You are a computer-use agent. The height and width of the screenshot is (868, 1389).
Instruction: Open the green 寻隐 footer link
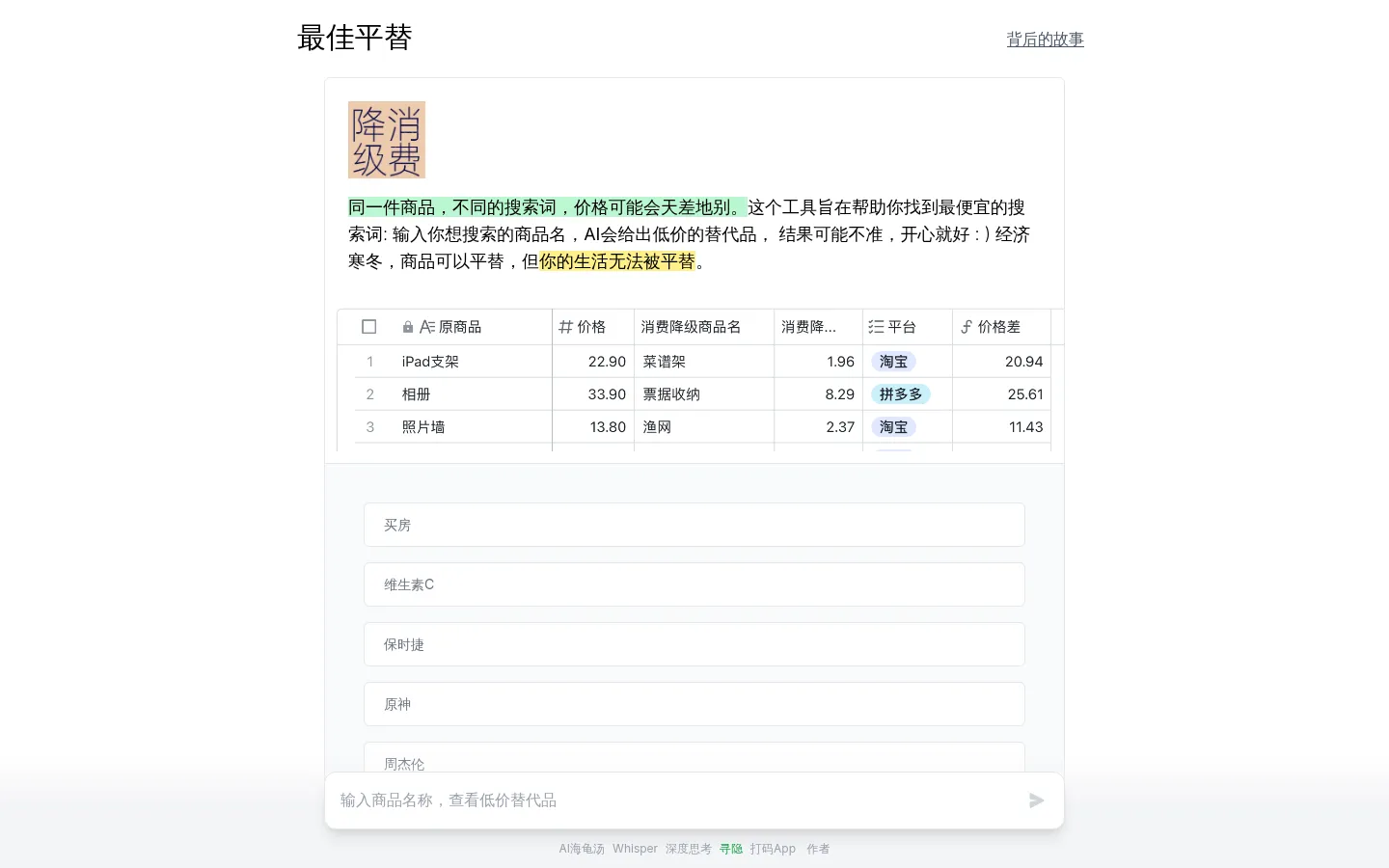point(731,849)
